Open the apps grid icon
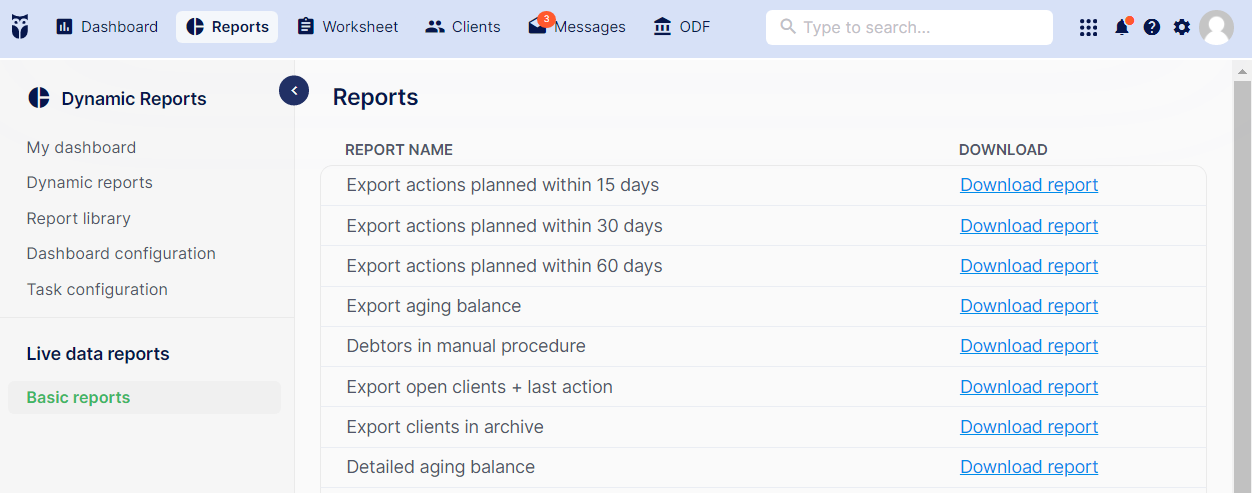 pyautogui.click(x=1089, y=28)
